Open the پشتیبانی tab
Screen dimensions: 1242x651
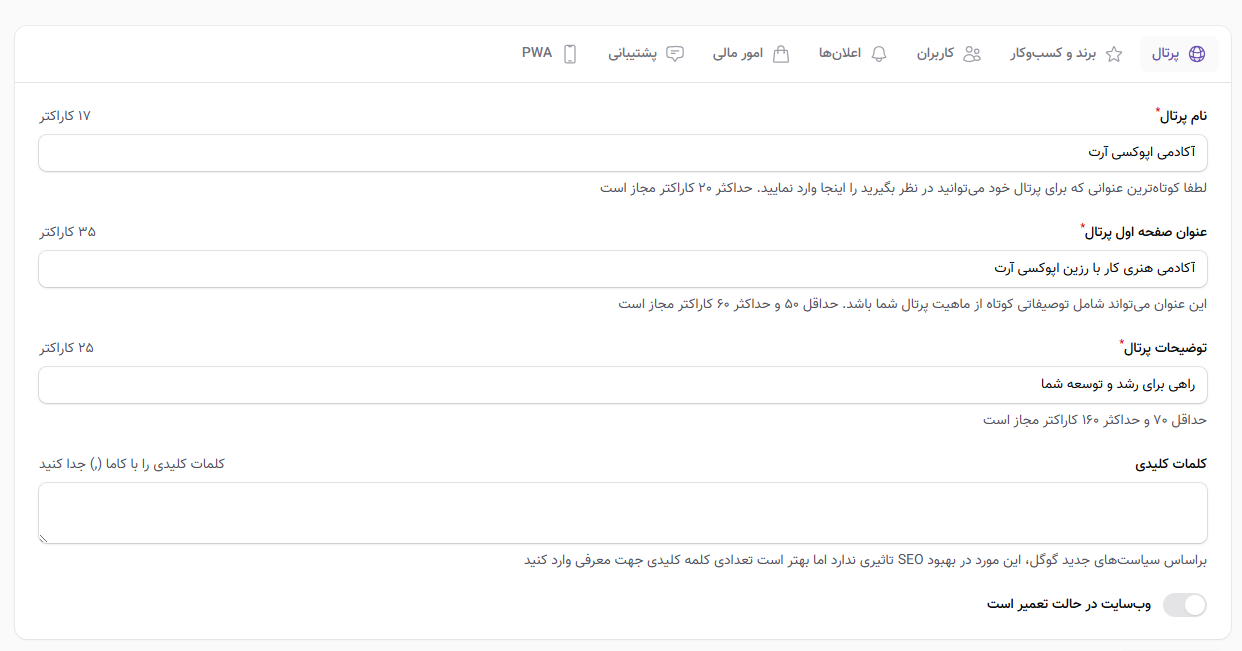point(646,54)
